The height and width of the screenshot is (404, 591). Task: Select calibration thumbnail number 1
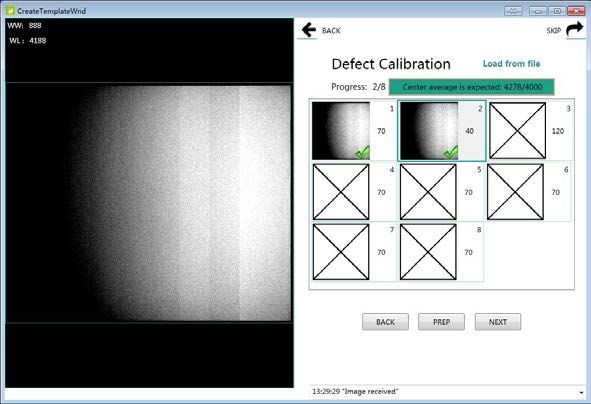(x=341, y=130)
